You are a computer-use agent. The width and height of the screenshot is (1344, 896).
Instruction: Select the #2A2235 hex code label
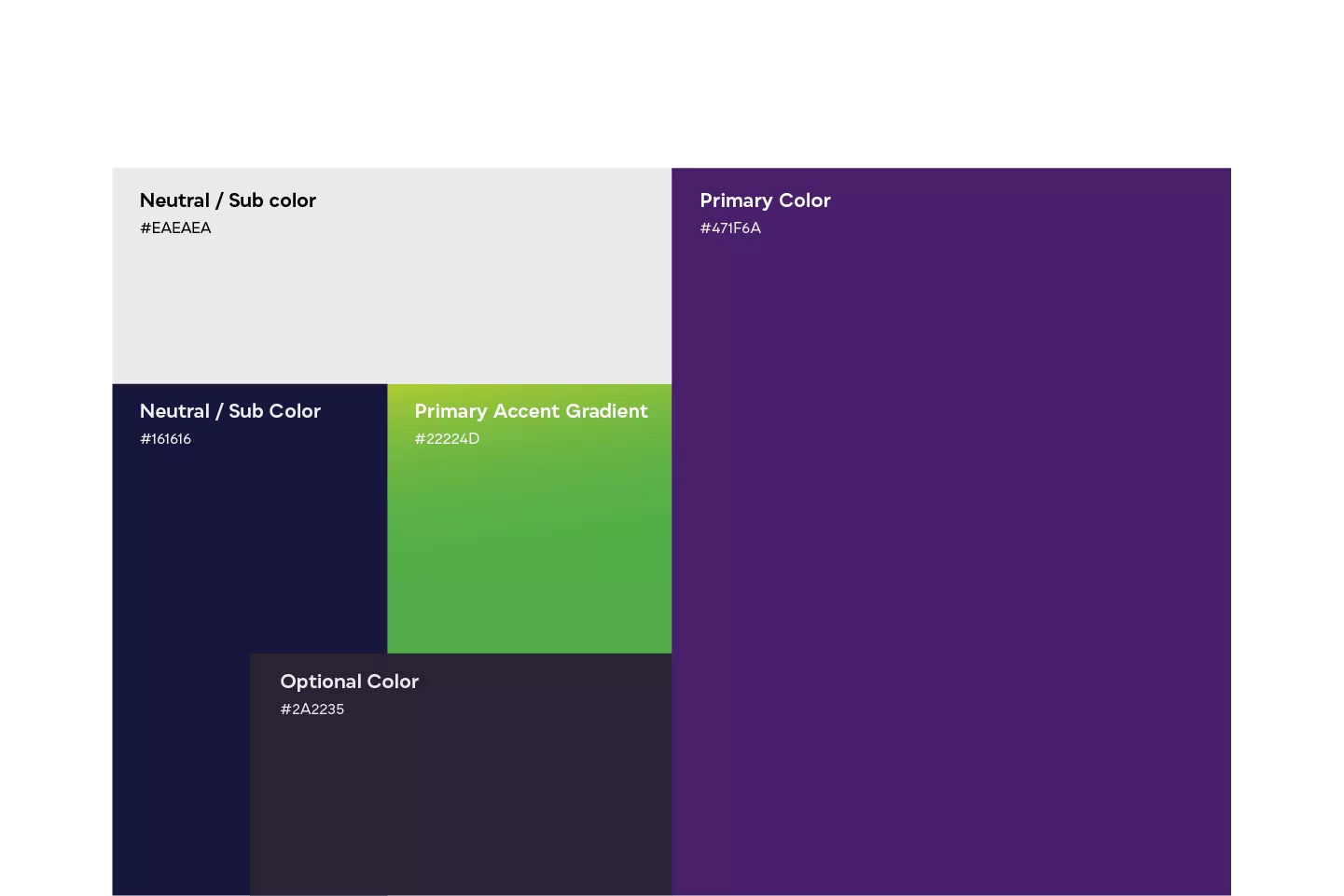click(312, 710)
